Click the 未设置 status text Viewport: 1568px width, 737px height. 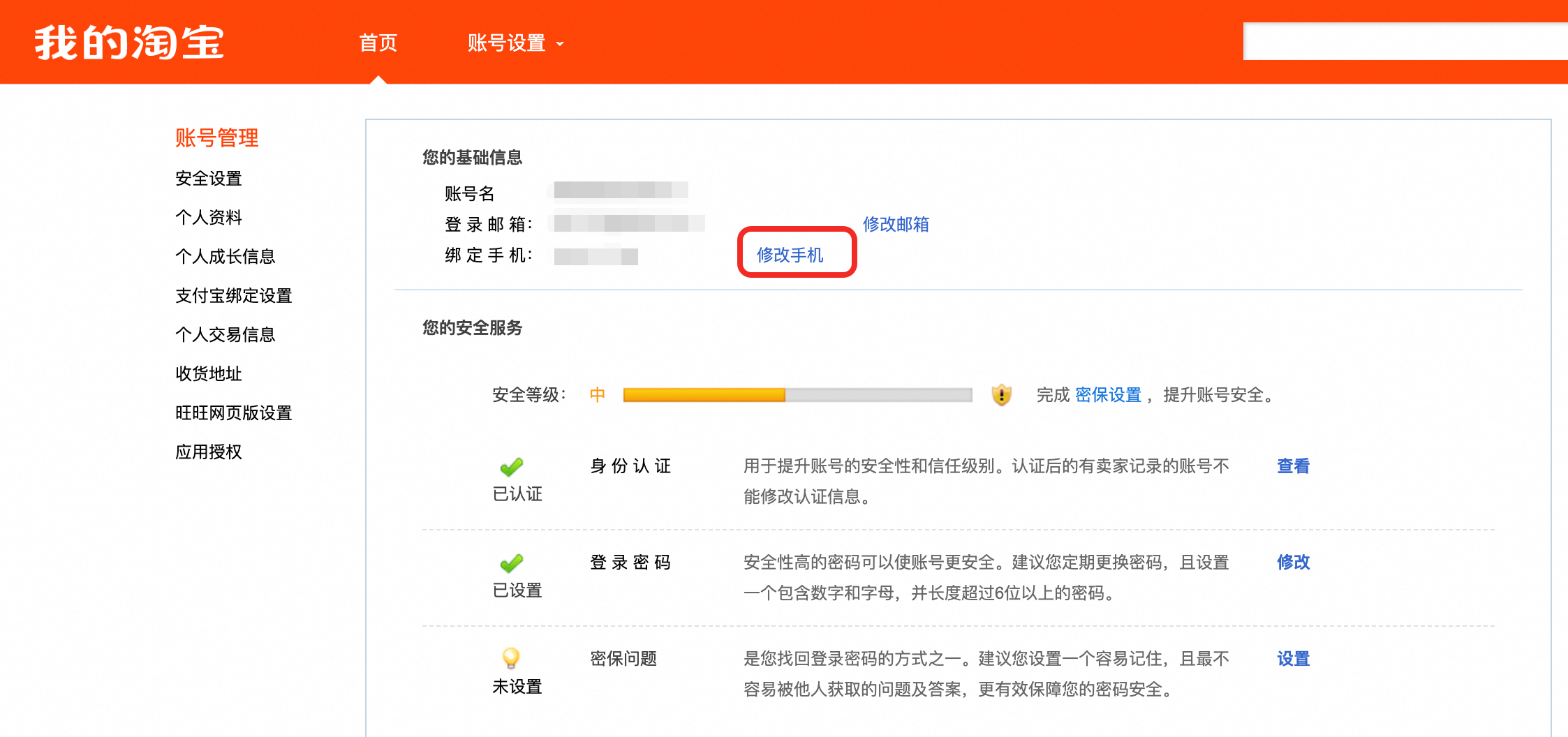pyautogui.click(x=517, y=687)
